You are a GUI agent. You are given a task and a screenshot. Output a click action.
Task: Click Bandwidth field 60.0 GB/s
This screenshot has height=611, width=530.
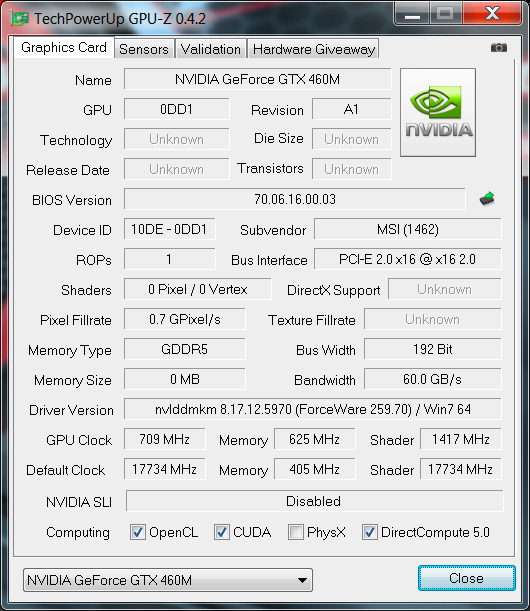pos(433,379)
